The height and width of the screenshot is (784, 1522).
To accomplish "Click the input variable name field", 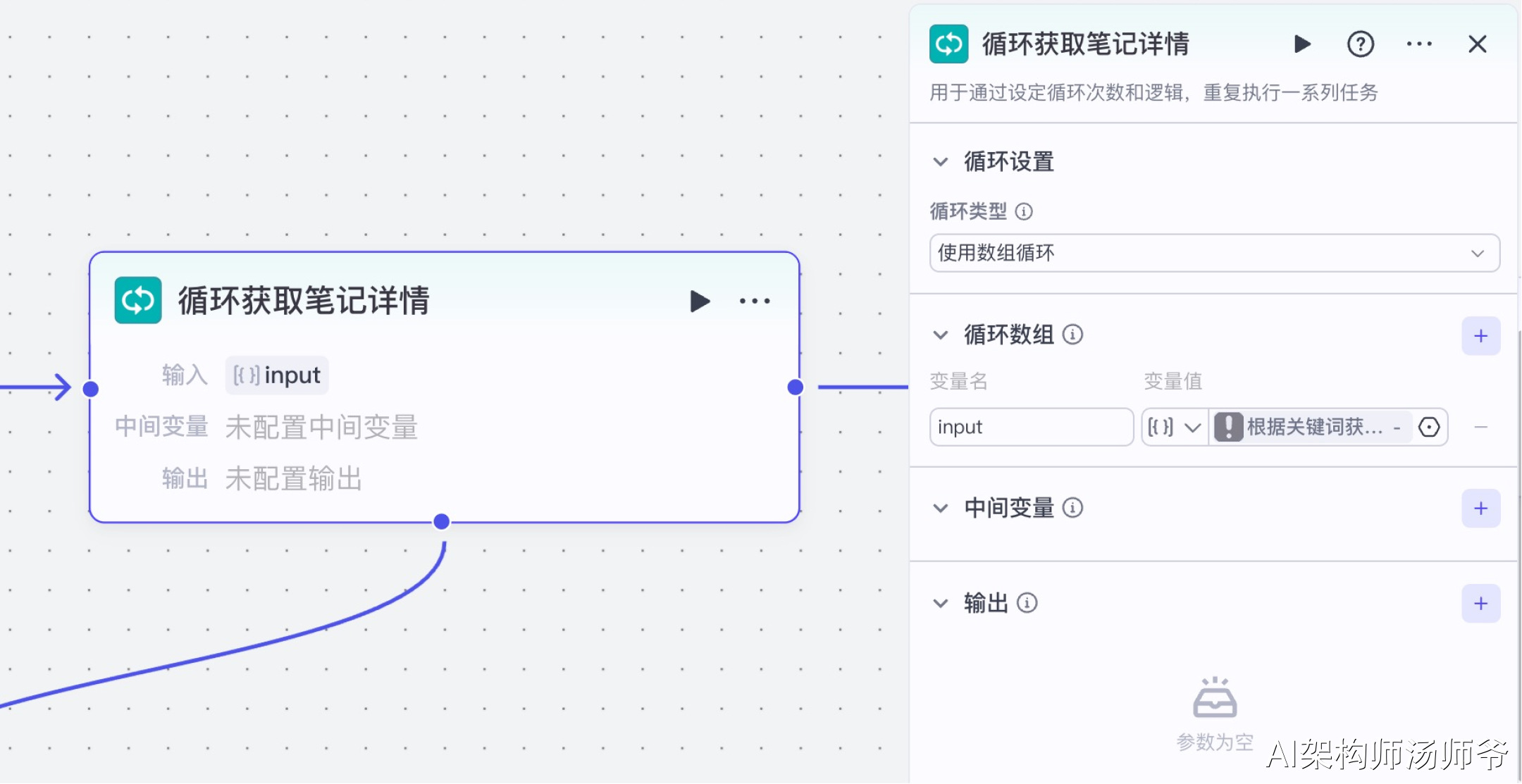I will click(1031, 427).
